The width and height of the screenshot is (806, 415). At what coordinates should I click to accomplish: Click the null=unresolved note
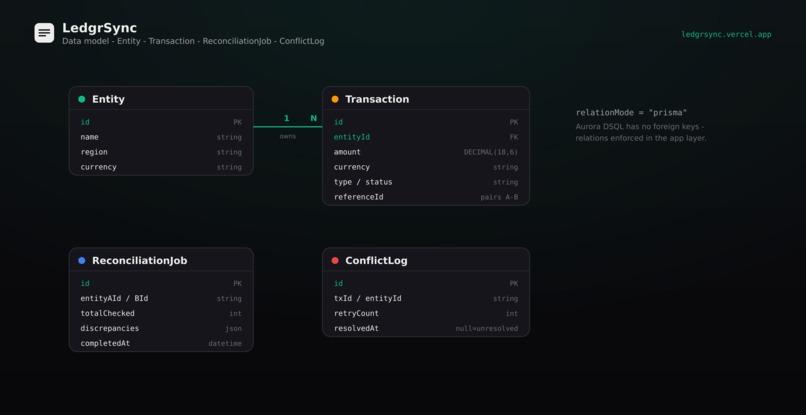coord(487,329)
